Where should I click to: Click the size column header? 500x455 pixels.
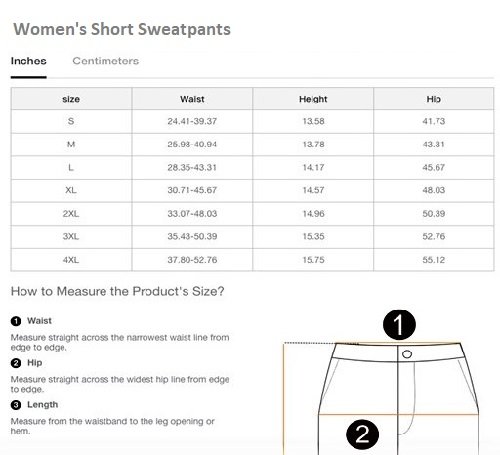pos(71,99)
